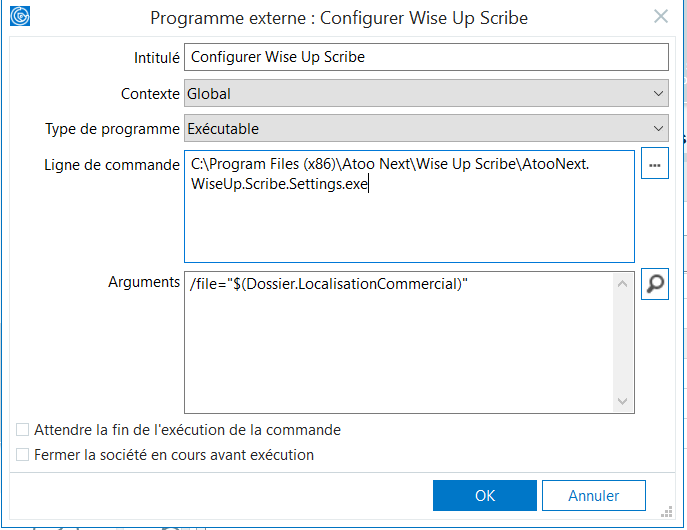Click the Arguments label text
This screenshot has width=687, height=530.
point(144,282)
